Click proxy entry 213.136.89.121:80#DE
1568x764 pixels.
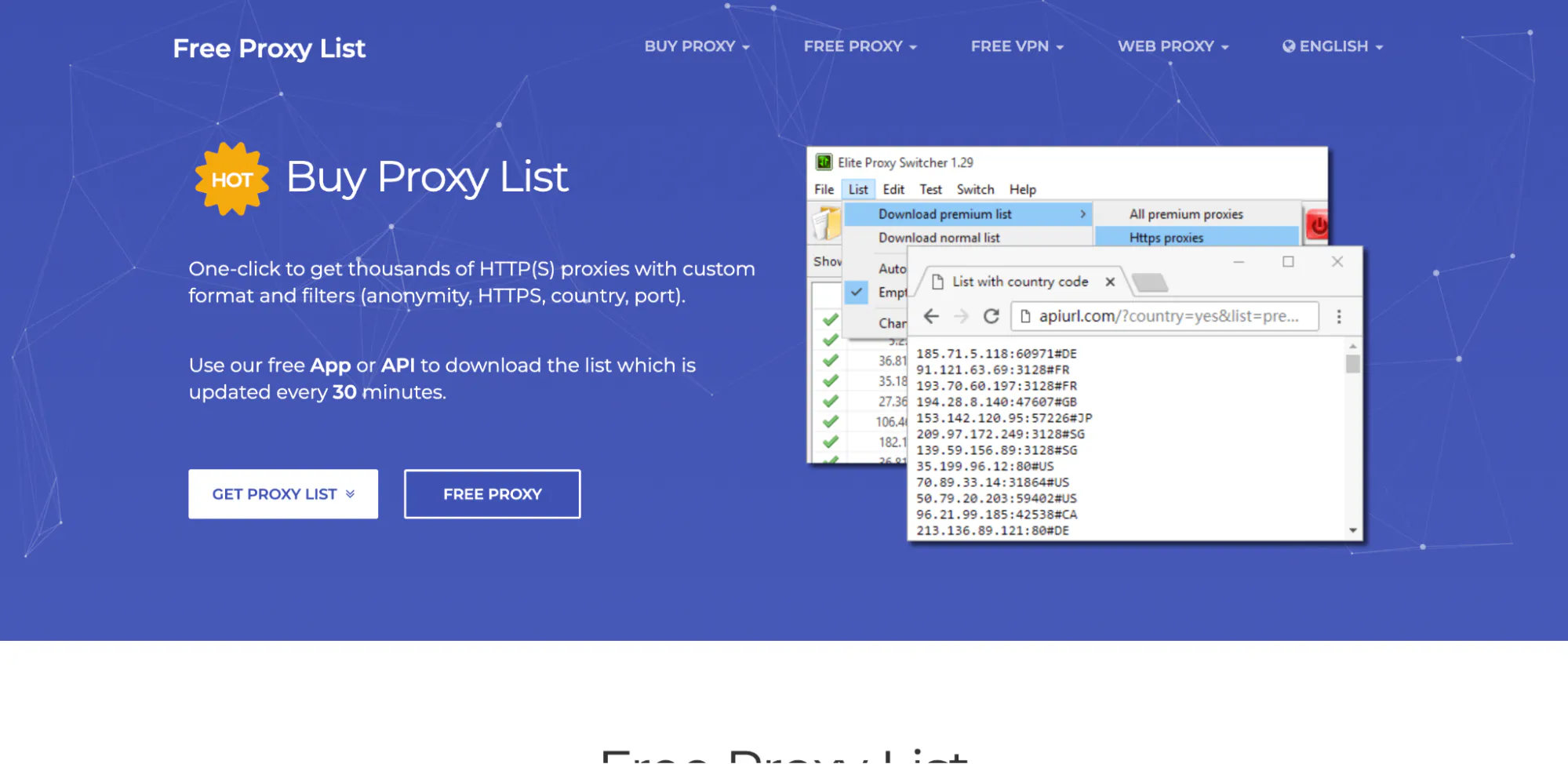tap(992, 531)
